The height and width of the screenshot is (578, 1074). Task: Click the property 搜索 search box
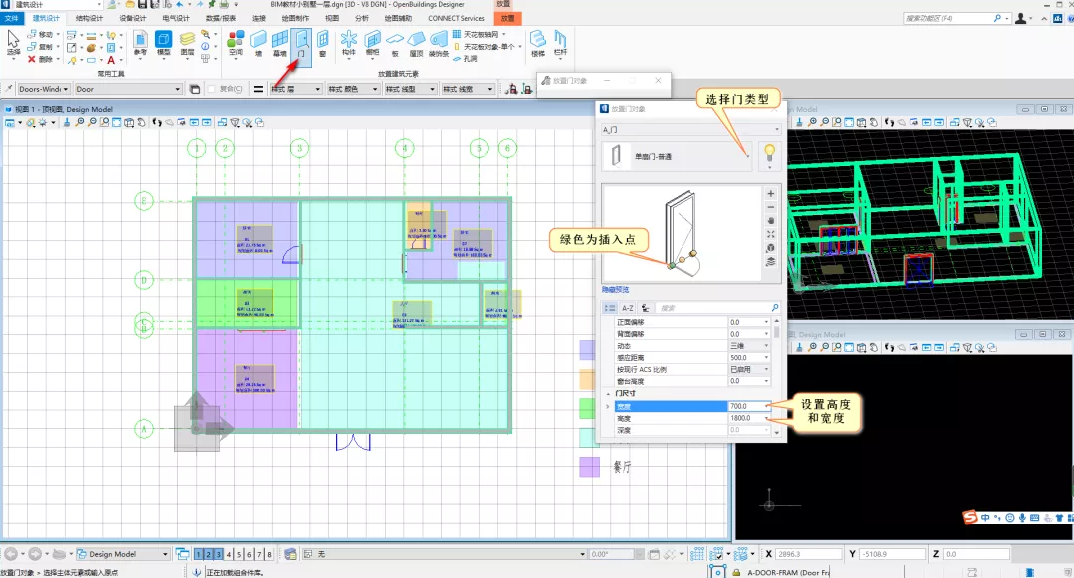[x=718, y=308]
